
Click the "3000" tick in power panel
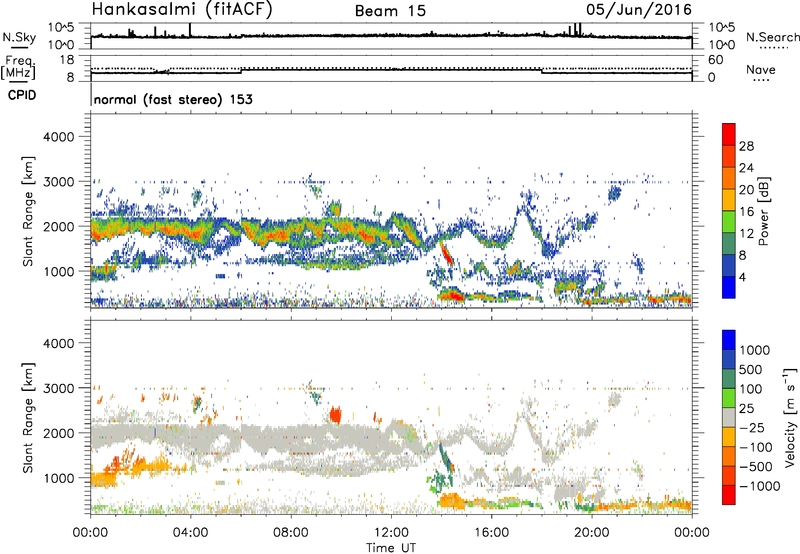[x=59, y=182]
